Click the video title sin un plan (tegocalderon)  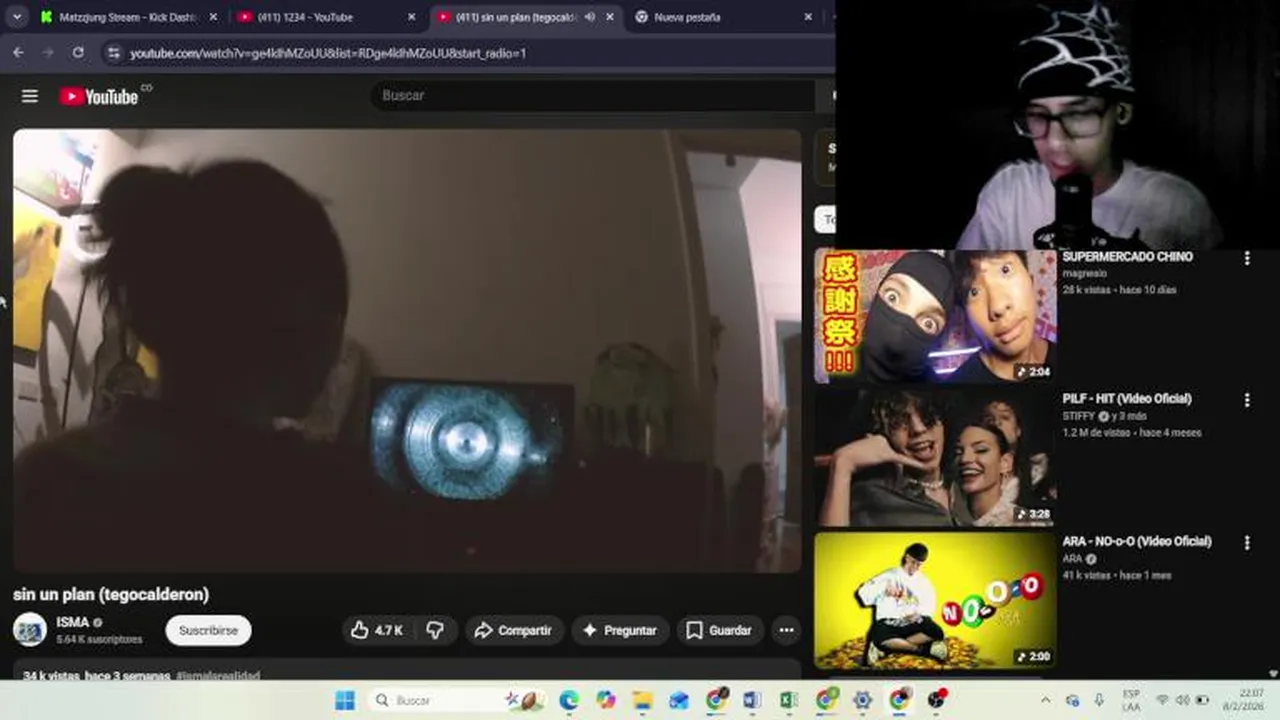coord(111,594)
